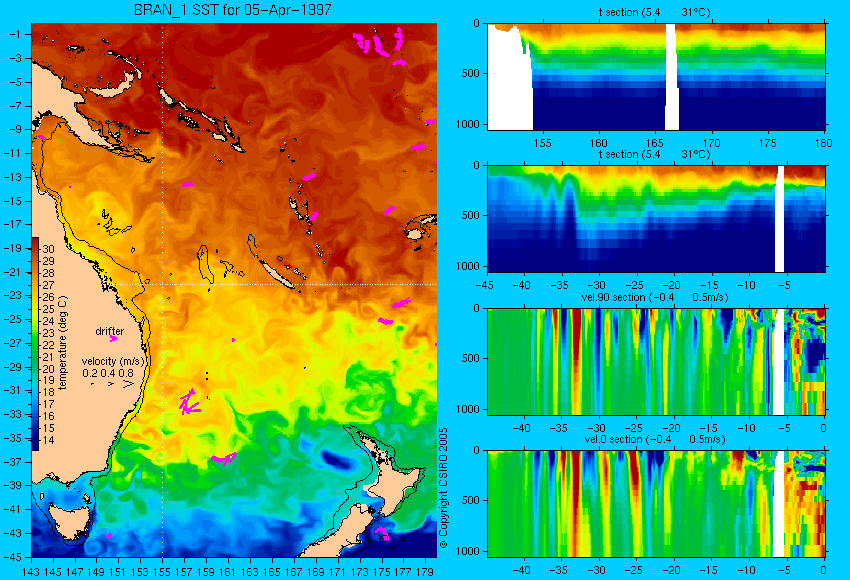Click the map latitude tick label "-31"
This screenshot has width=850, height=580.
[x=13, y=390]
